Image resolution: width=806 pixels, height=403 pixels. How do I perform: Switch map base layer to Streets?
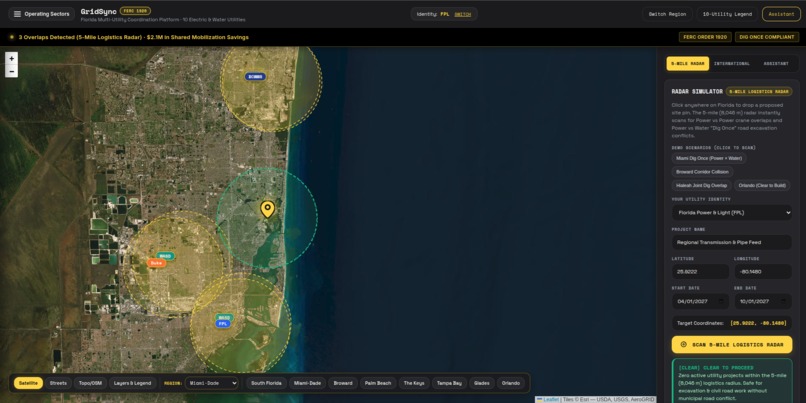58,383
